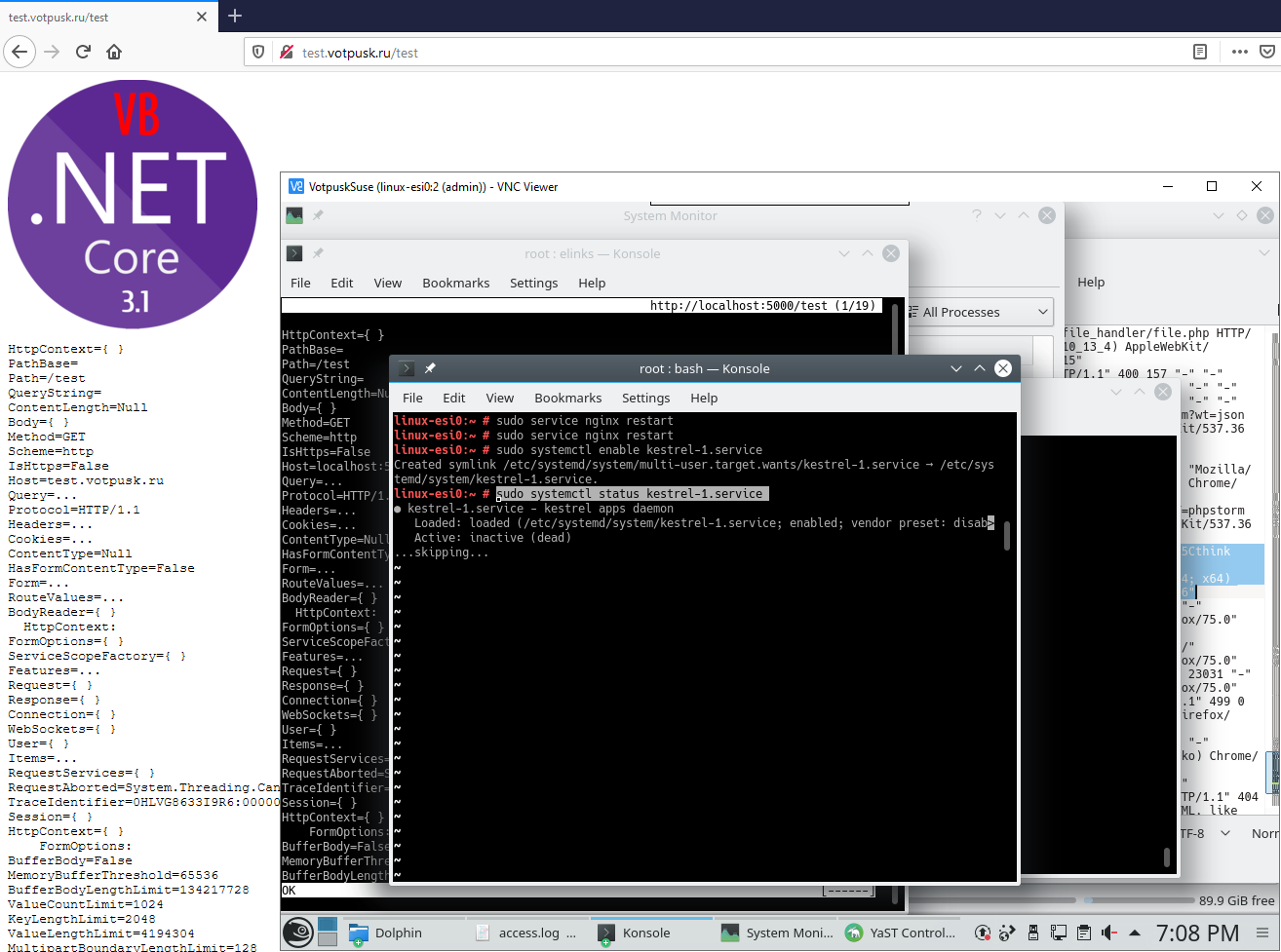Minimize the elinks Konsole window
This screenshot has width=1281, height=952.
pyautogui.click(x=844, y=253)
